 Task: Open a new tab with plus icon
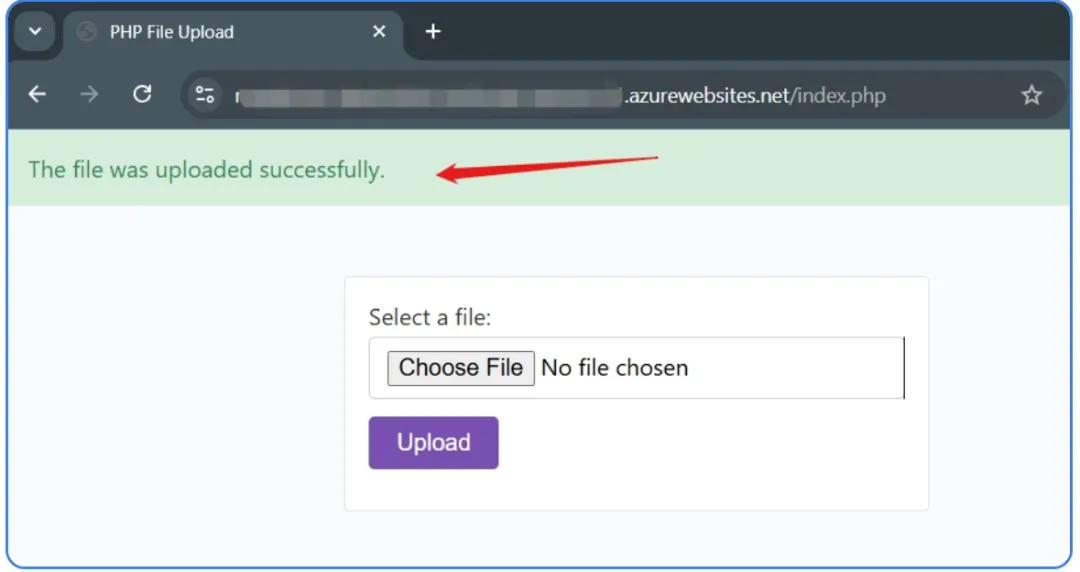point(433,32)
